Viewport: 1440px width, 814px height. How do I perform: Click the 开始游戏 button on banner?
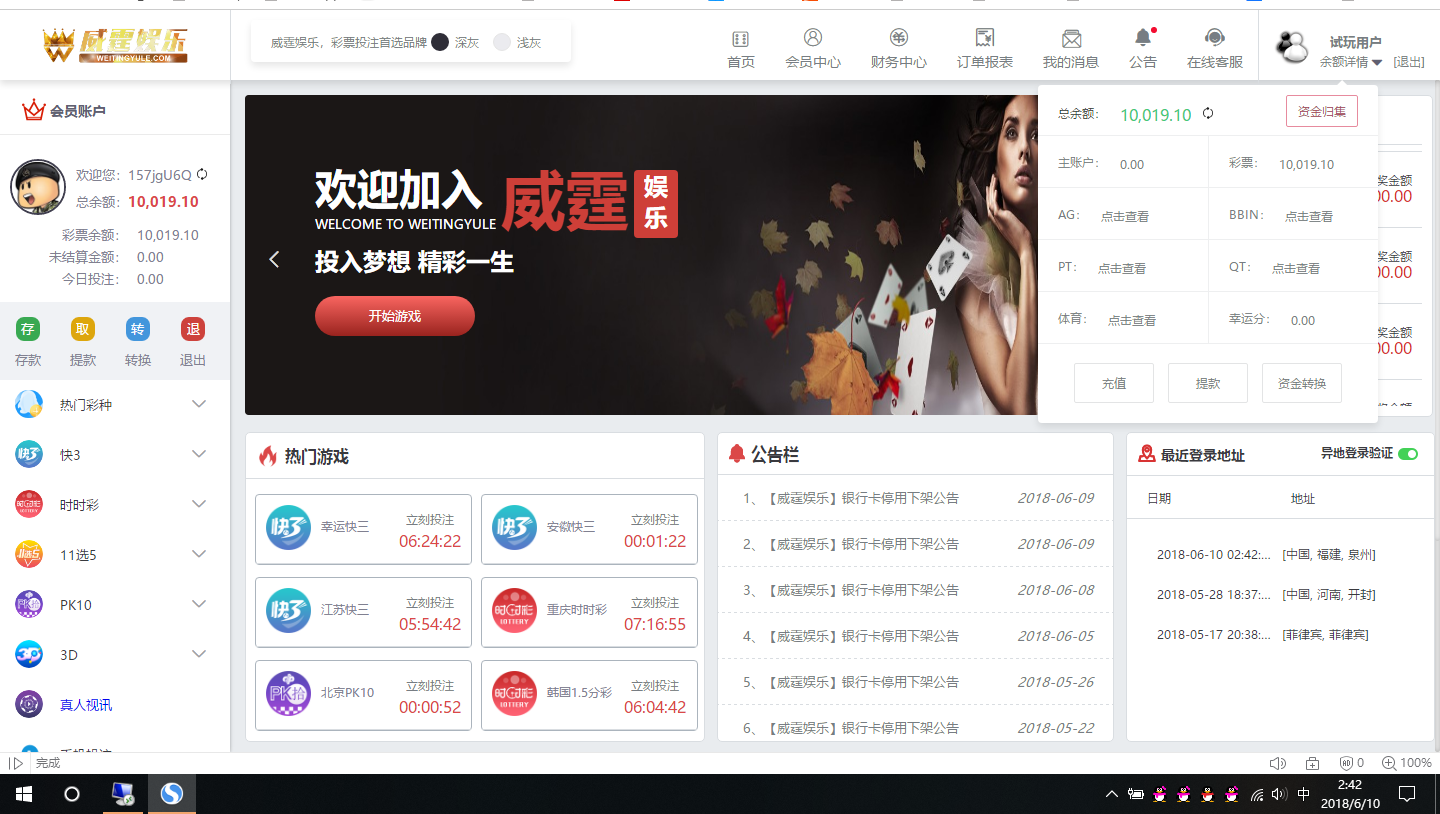click(x=394, y=316)
